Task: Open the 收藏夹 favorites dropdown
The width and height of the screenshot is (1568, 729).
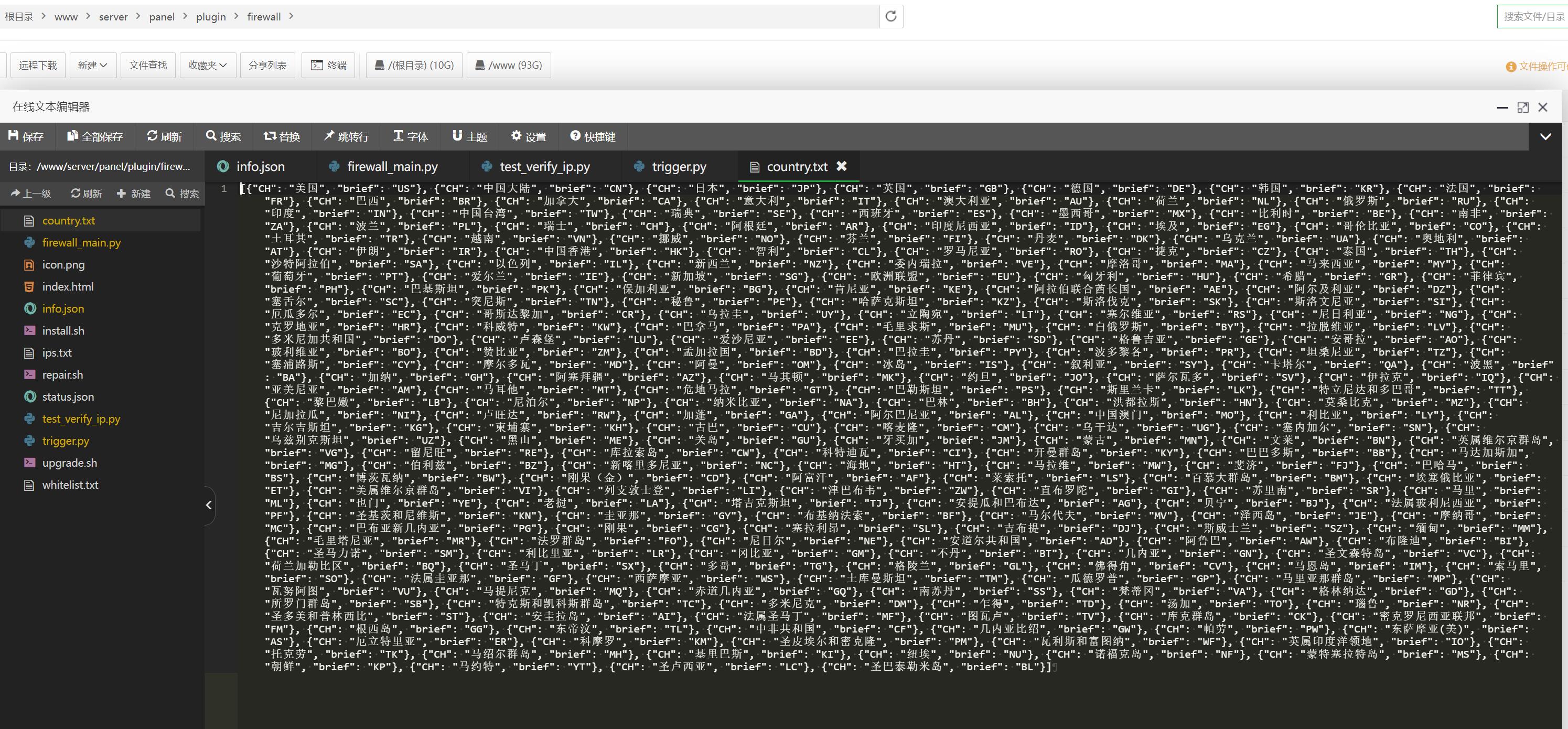Action: pos(208,65)
